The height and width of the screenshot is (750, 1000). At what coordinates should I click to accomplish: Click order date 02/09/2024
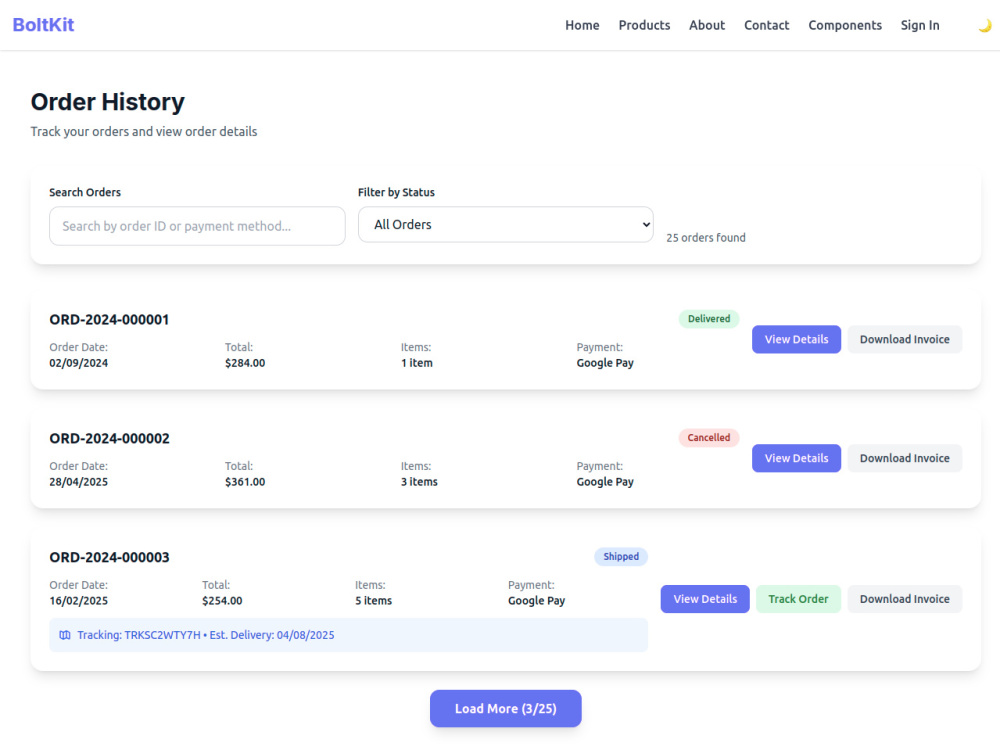(78, 363)
